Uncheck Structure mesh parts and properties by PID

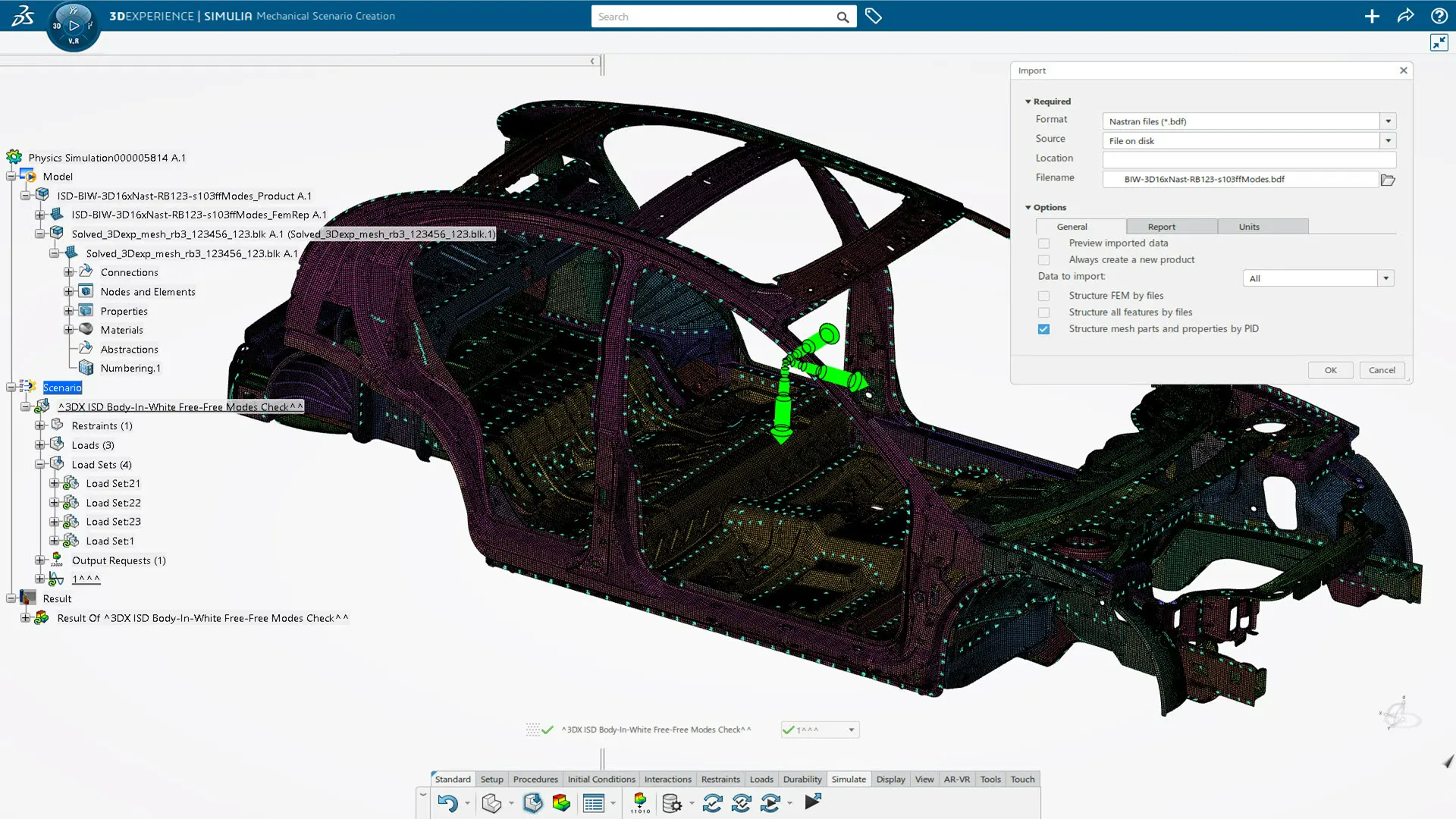click(1044, 329)
